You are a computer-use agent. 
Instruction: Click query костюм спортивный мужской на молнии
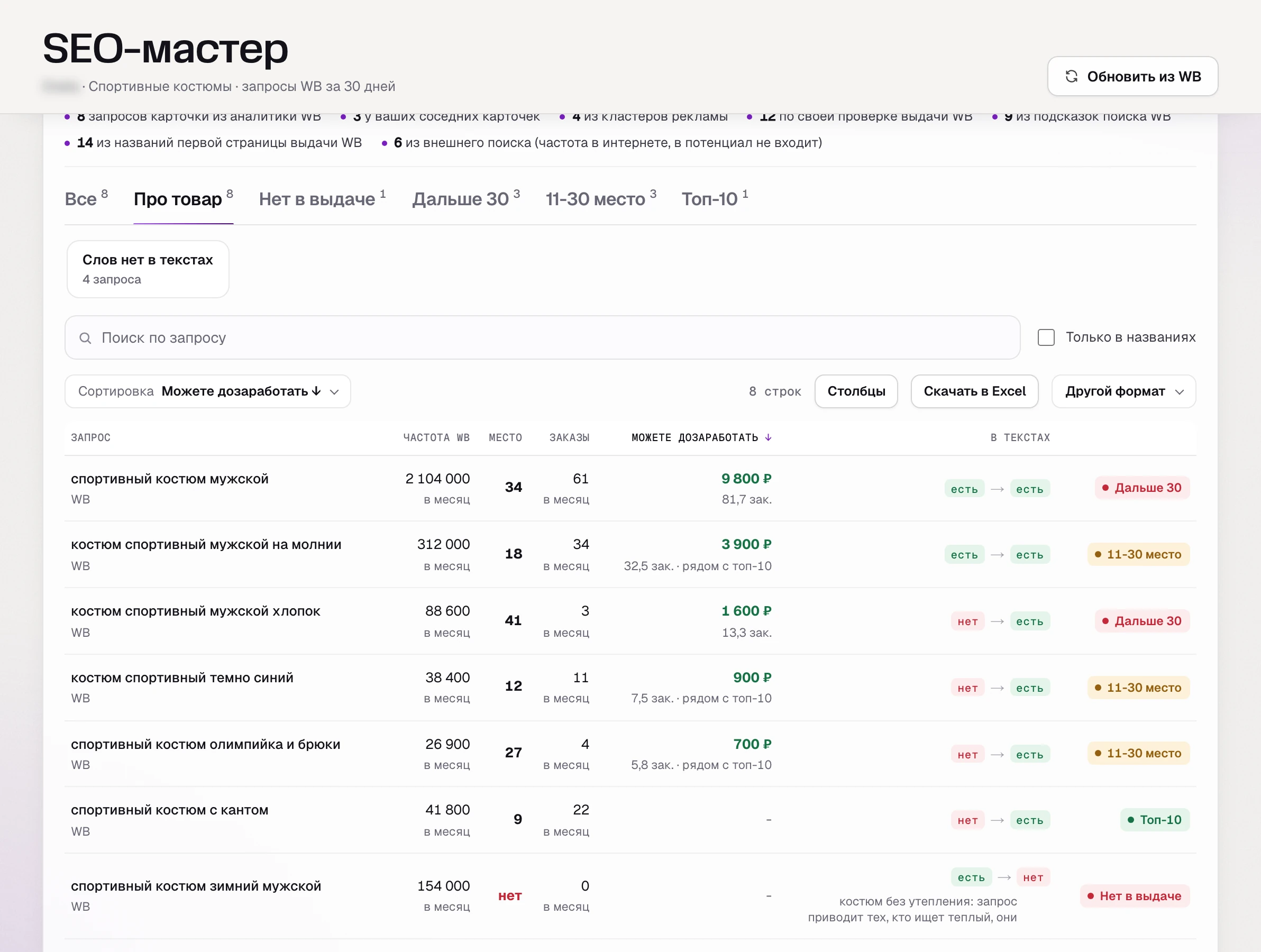point(206,544)
